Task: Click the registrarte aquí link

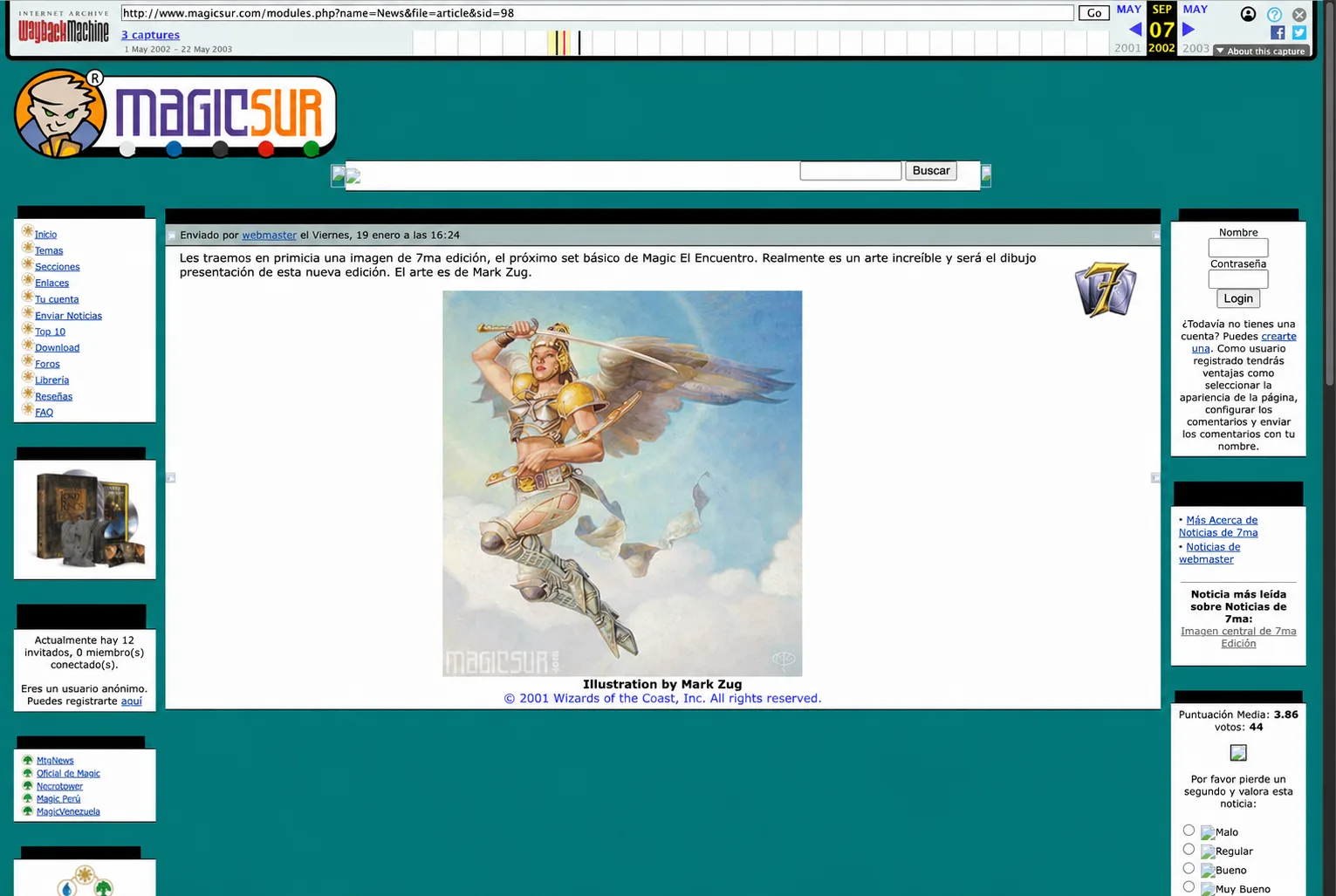Action: [131, 701]
